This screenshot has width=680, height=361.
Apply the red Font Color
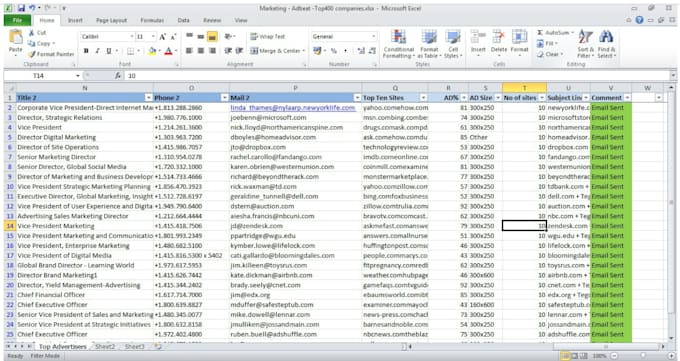coord(169,51)
